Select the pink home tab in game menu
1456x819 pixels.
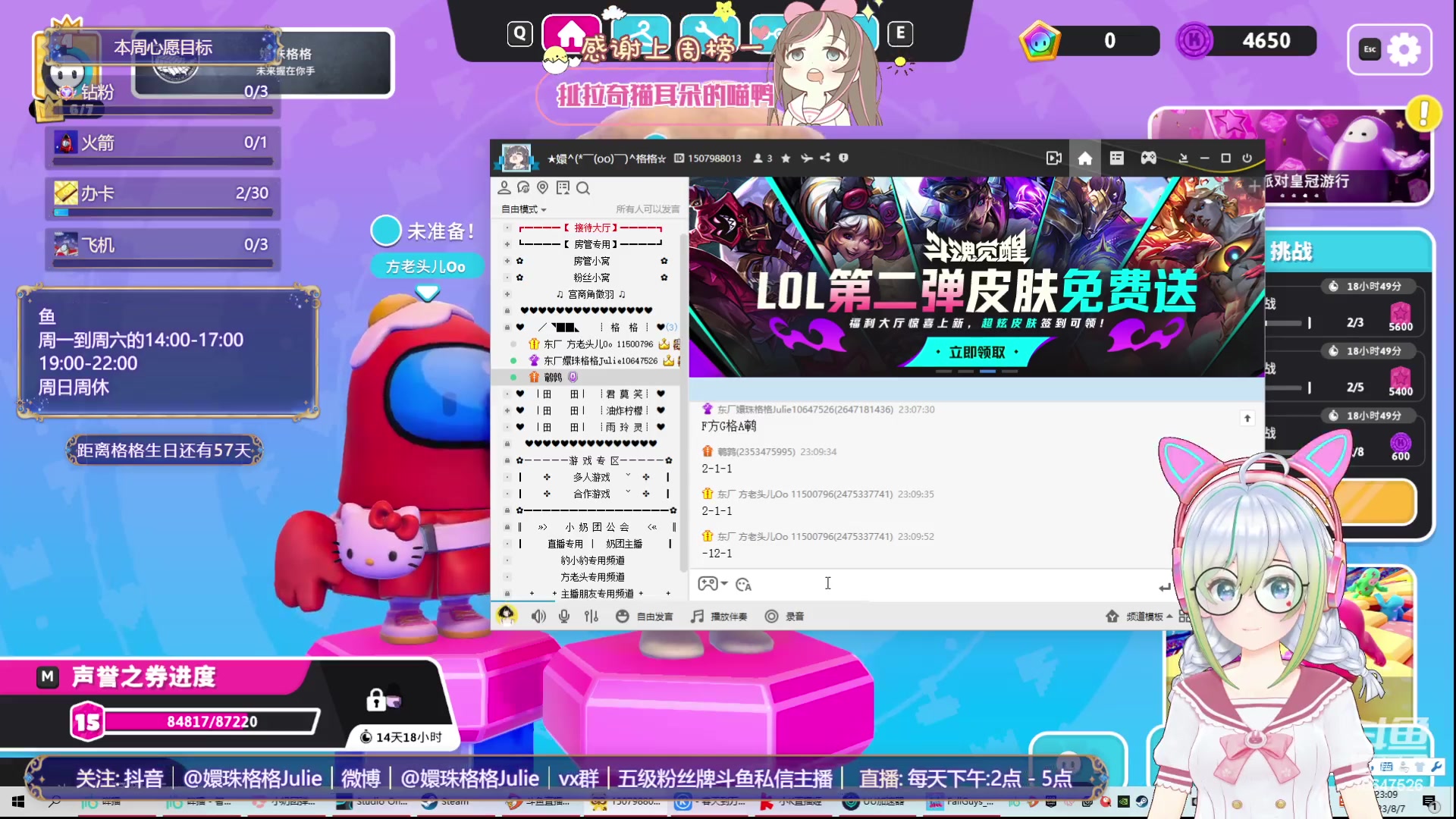click(570, 35)
